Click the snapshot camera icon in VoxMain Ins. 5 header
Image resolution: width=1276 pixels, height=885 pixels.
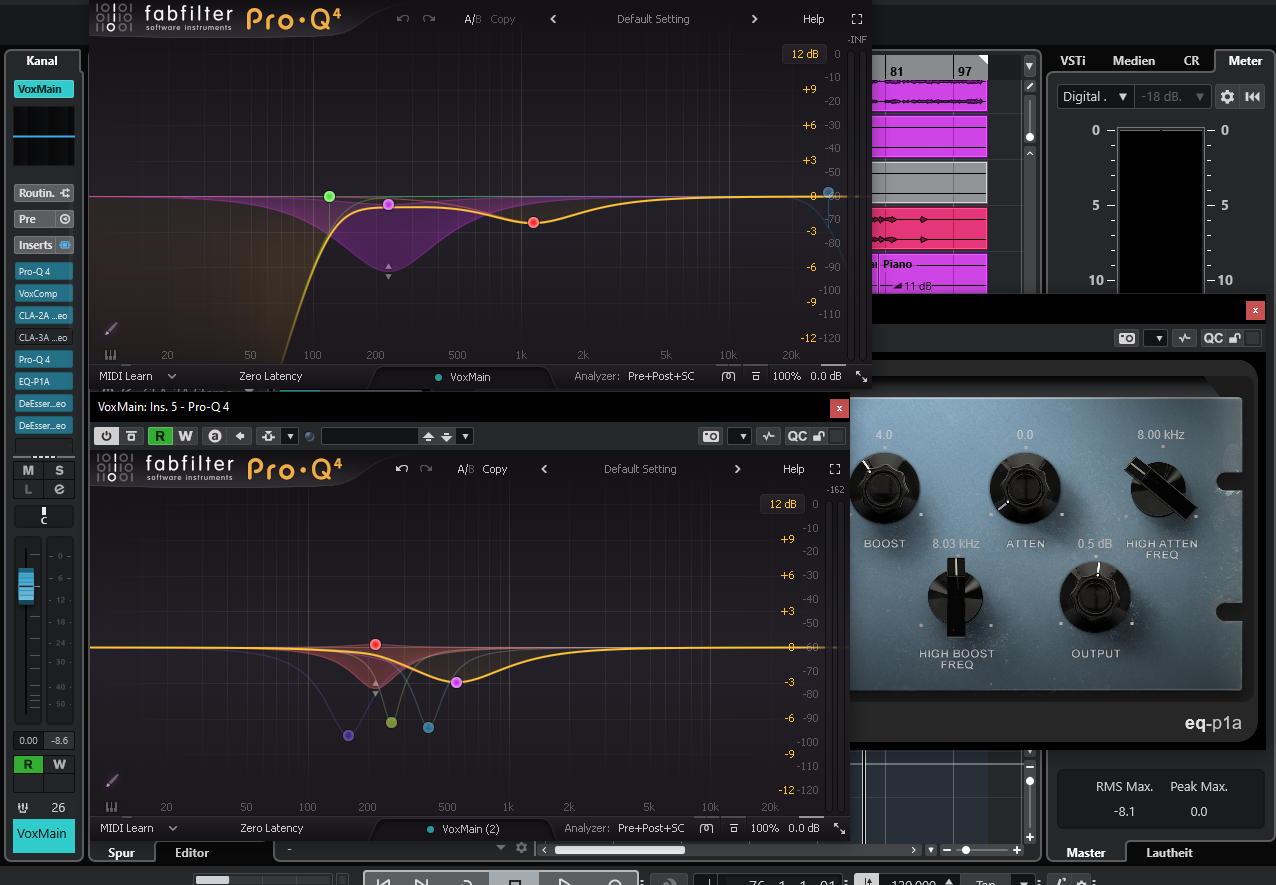[711, 436]
